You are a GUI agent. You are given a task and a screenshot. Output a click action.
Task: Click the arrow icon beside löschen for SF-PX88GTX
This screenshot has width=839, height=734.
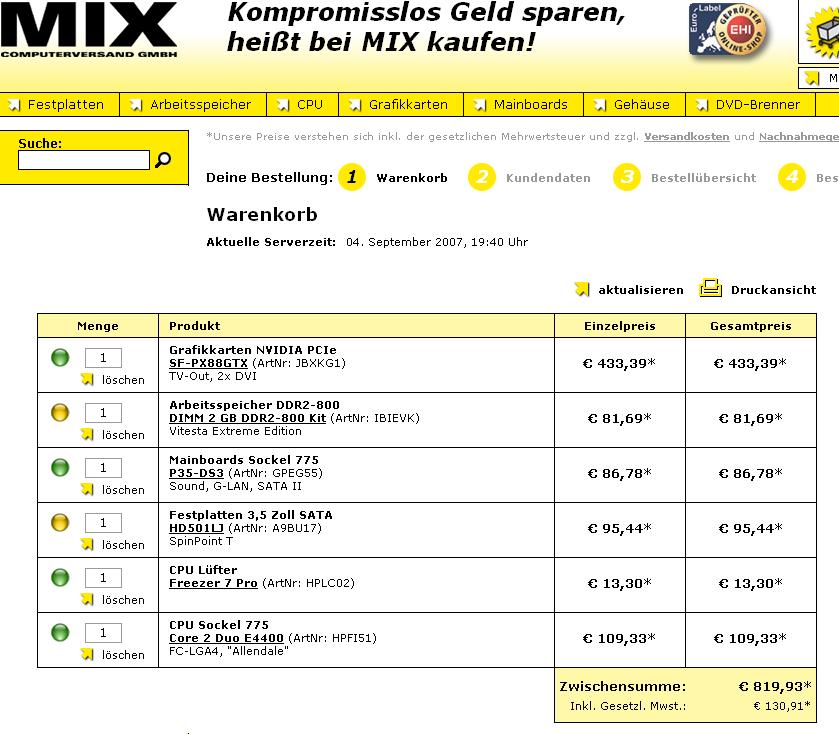(x=87, y=379)
